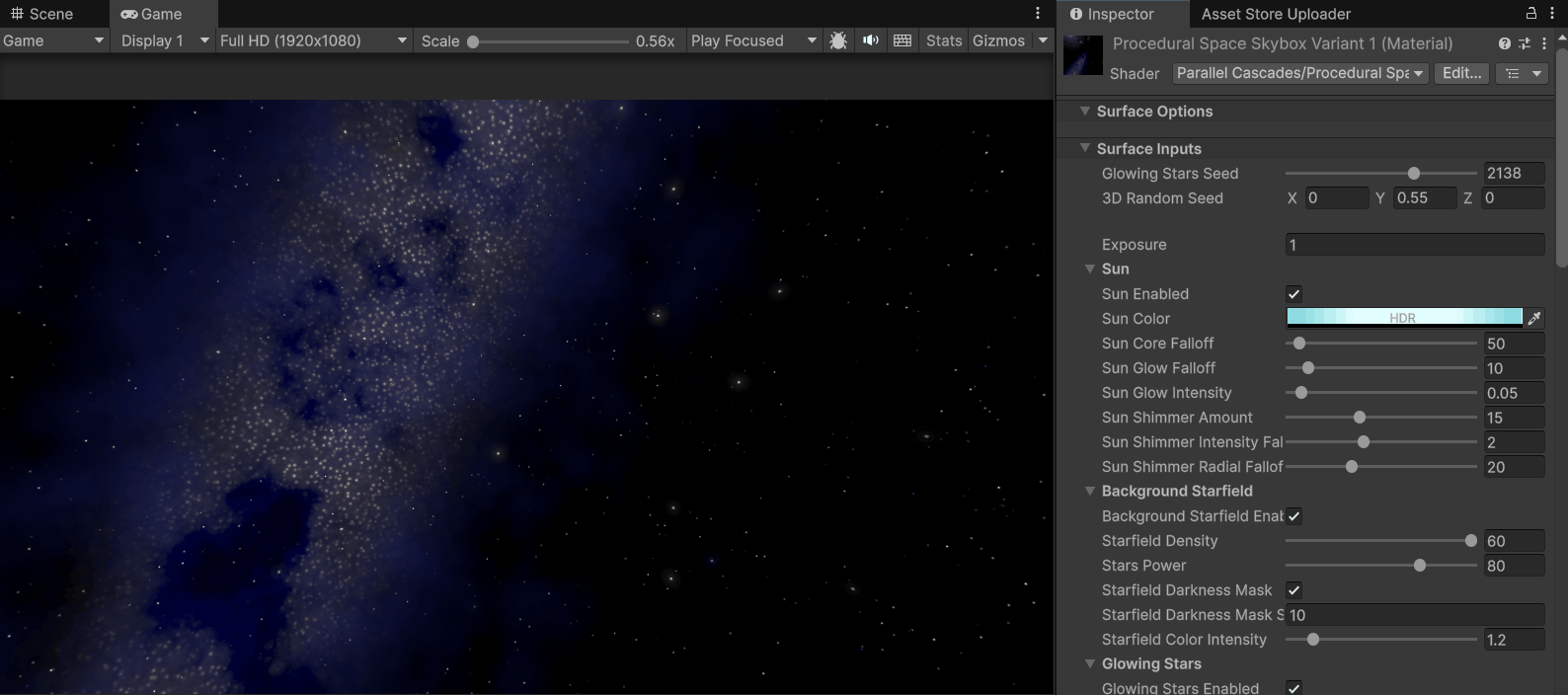Open the material presets sliders icon
Viewport: 1568px width, 695px height.
(1524, 43)
